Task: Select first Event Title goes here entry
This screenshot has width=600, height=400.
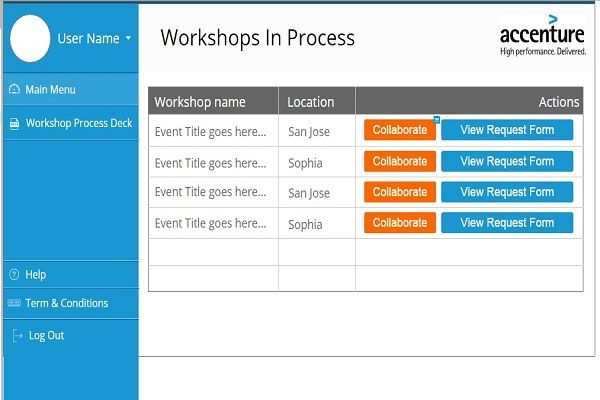Action: point(211,131)
